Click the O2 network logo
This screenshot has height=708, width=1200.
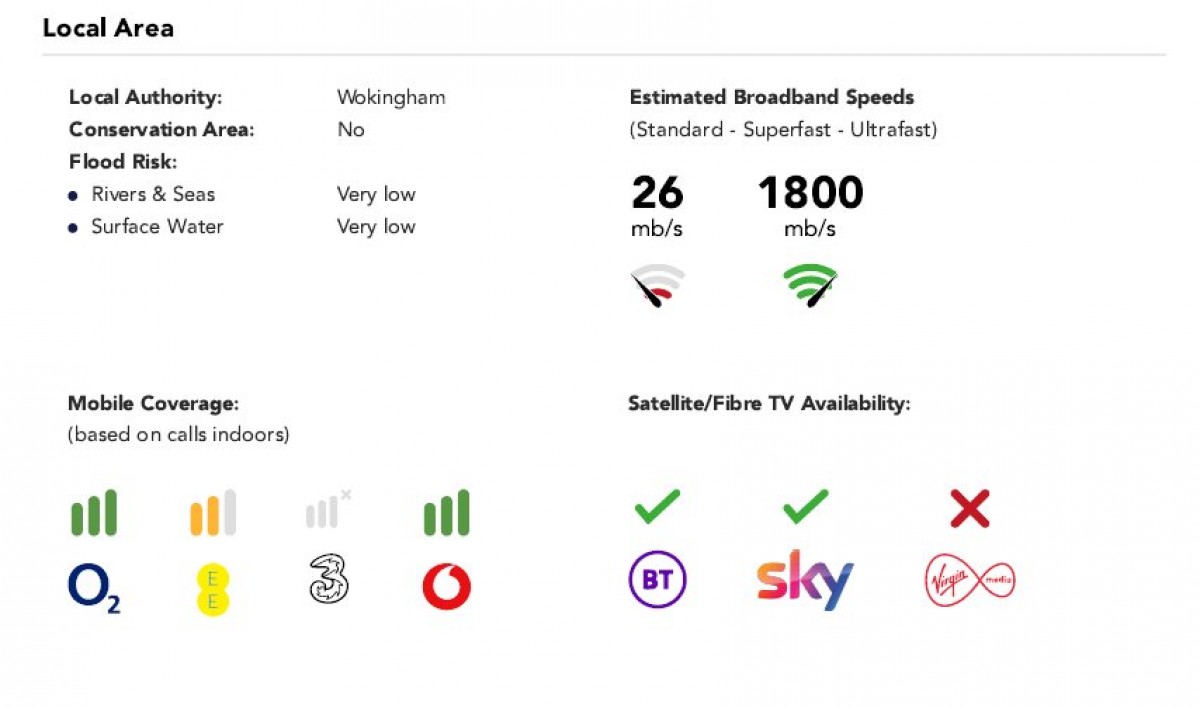point(94,587)
